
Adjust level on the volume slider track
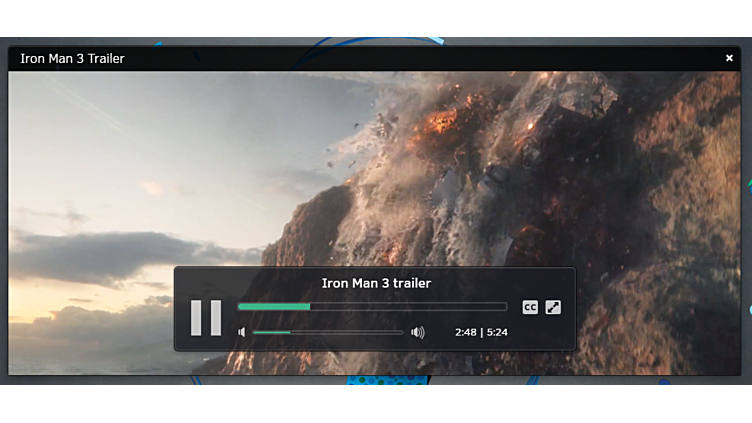pyautogui.click(x=328, y=332)
